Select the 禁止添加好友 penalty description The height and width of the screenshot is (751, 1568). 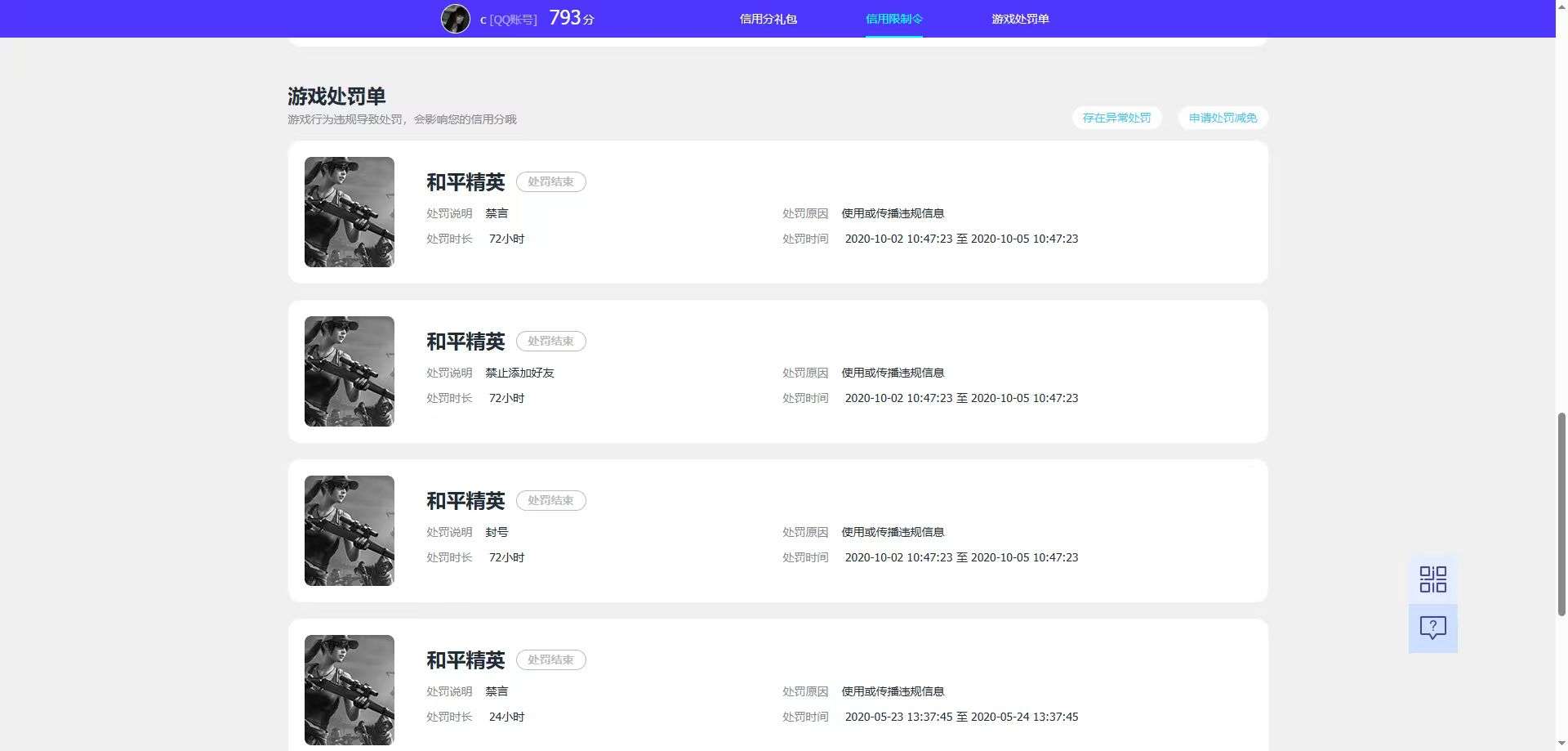pos(520,373)
